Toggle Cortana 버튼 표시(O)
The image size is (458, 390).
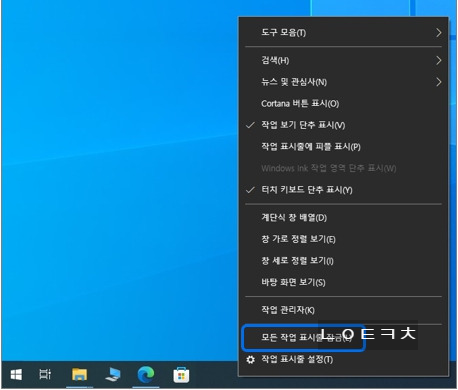click(x=343, y=104)
